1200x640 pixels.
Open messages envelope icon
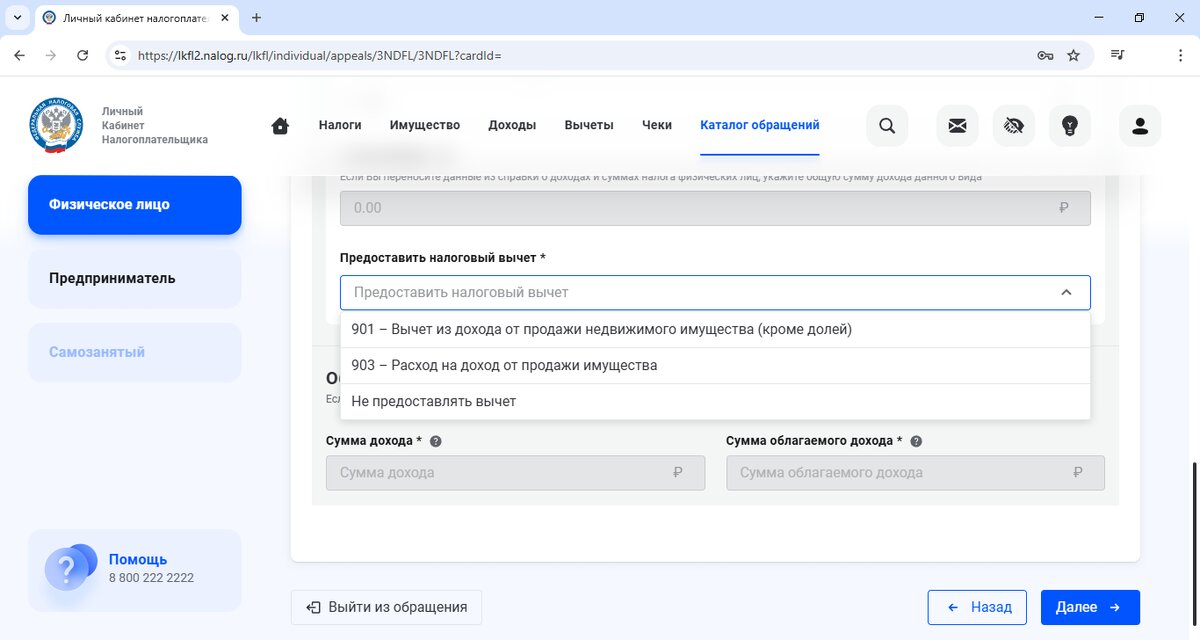click(957, 126)
